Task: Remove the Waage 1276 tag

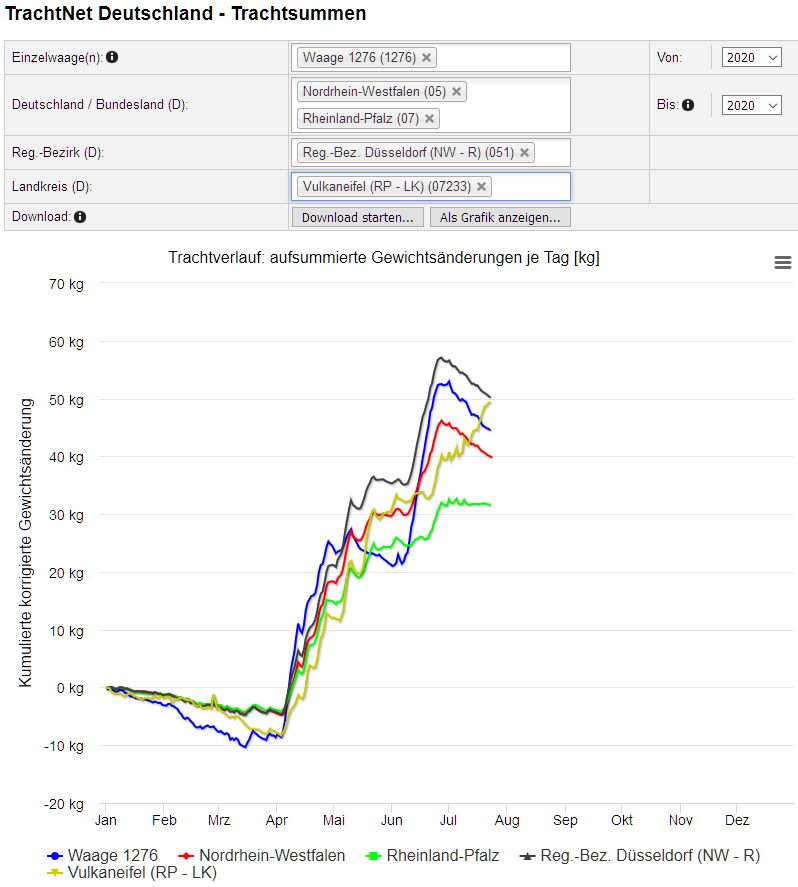Action: (x=426, y=57)
